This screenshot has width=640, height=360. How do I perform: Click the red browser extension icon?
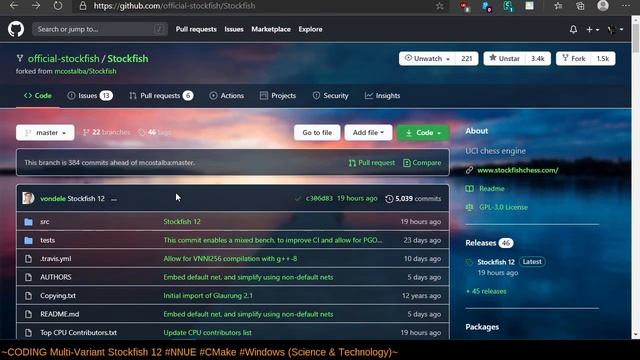click(464, 6)
